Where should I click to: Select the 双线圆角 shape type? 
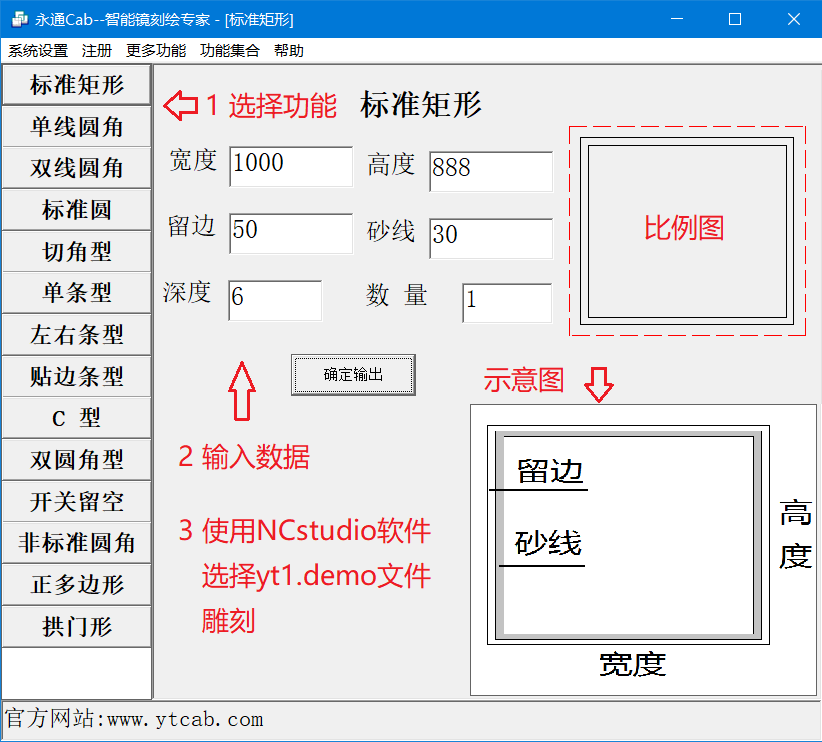(x=76, y=169)
